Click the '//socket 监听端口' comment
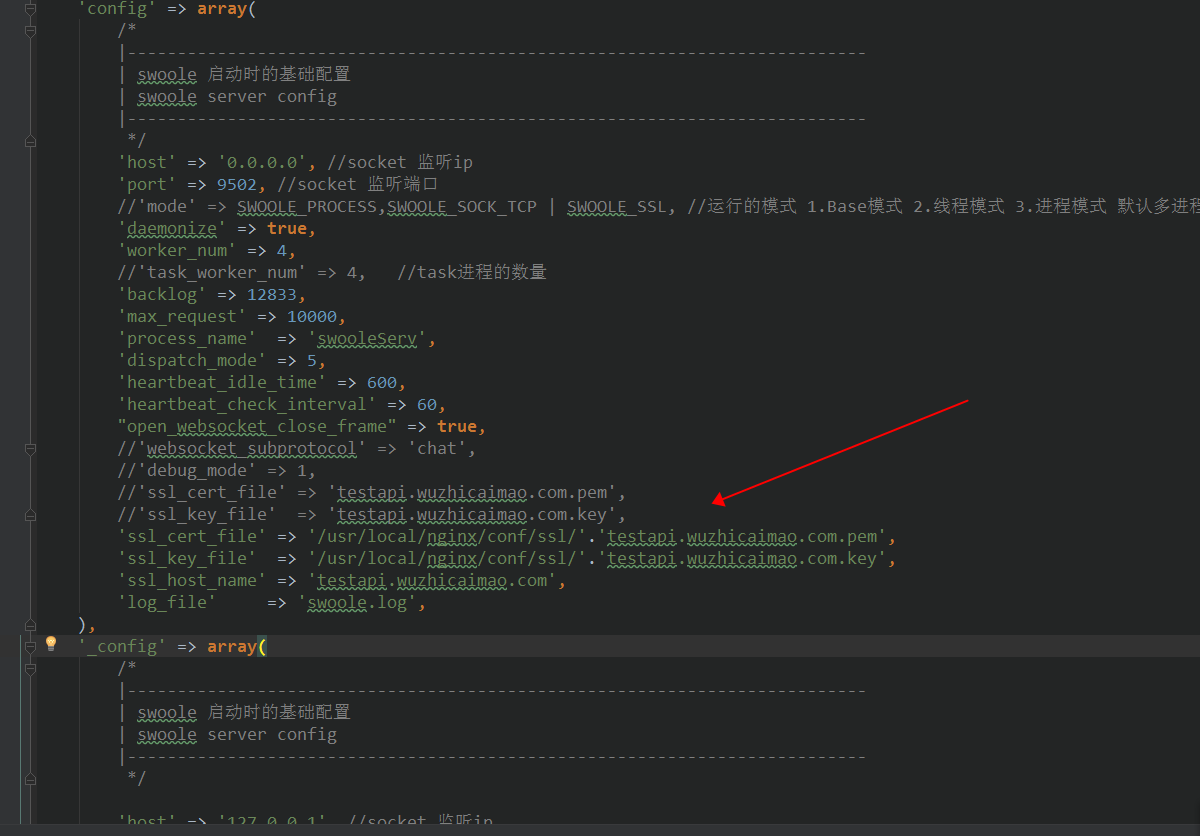The width and height of the screenshot is (1200, 836). click(358, 184)
